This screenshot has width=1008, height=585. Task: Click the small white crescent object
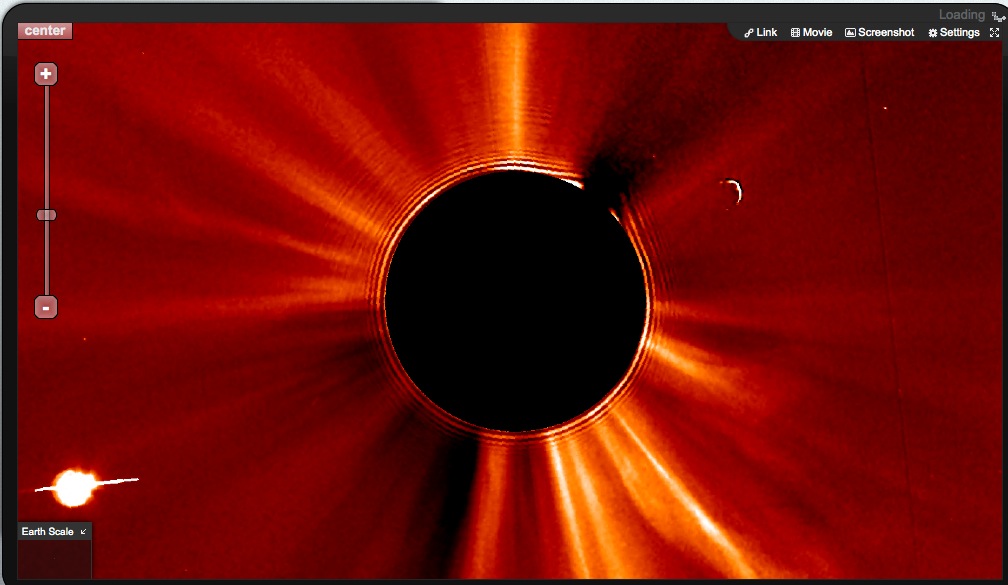(x=734, y=191)
